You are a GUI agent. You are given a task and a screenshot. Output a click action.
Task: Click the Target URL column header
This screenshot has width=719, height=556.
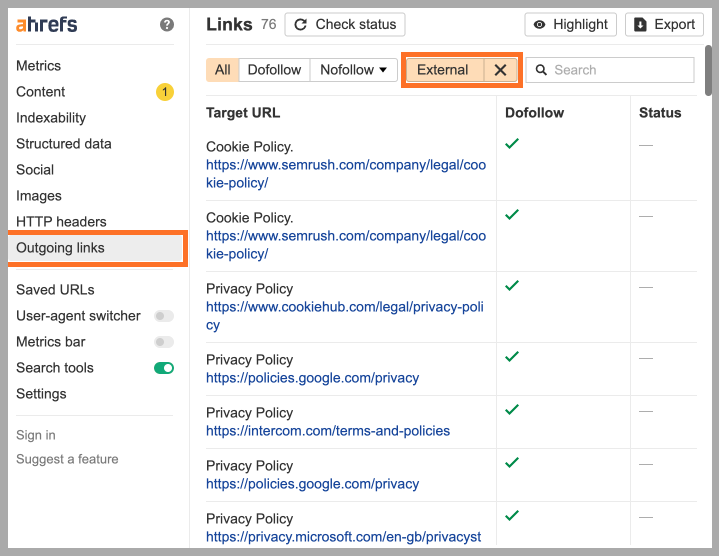pos(243,113)
